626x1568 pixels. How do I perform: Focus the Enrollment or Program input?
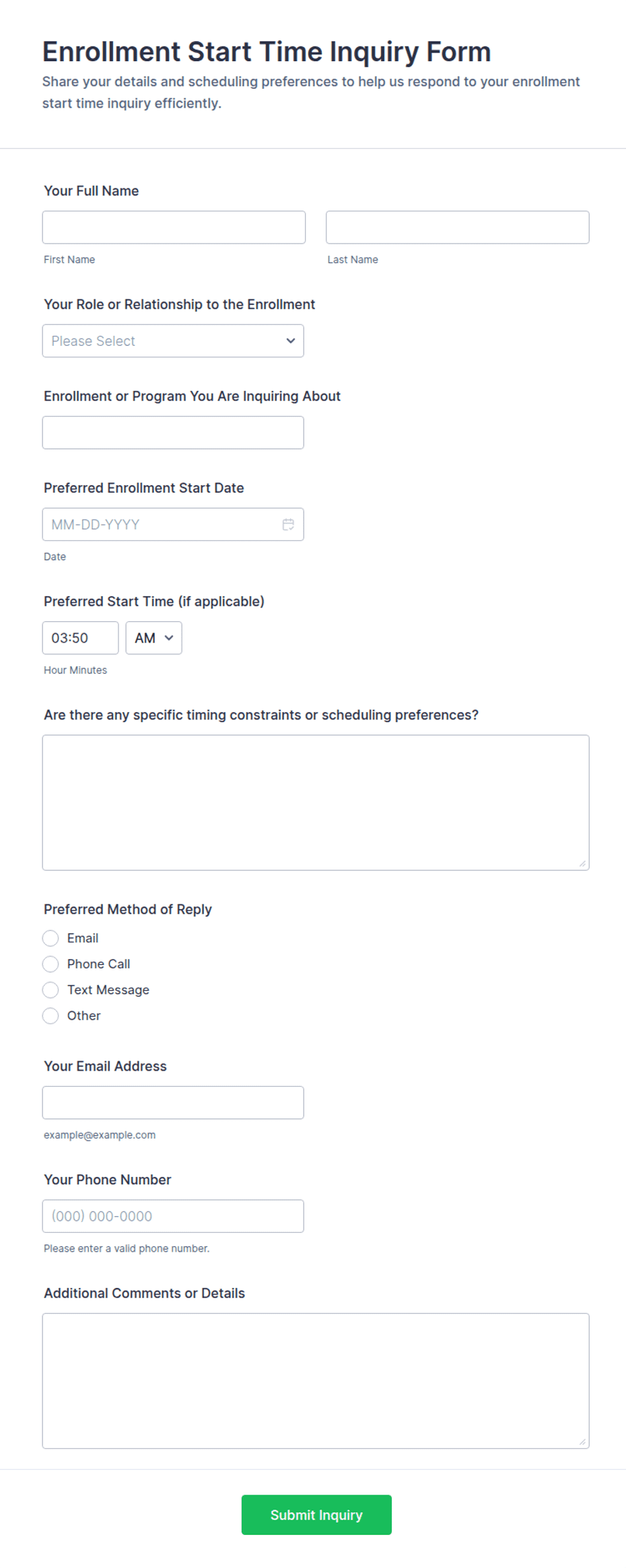(x=173, y=433)
